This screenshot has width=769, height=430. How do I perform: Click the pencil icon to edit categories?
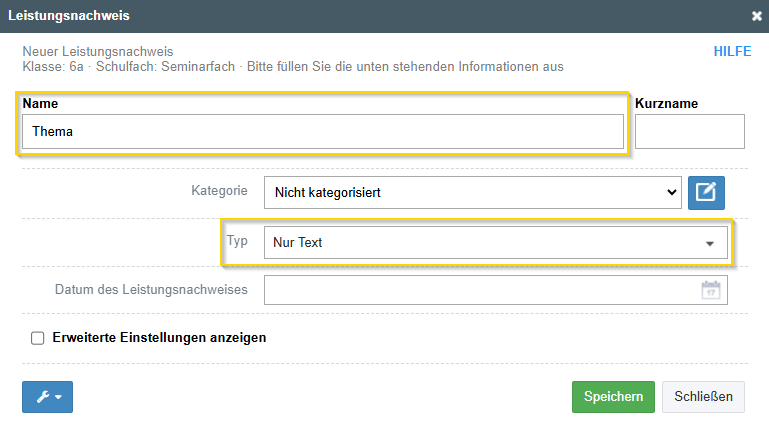coord(706,193)
